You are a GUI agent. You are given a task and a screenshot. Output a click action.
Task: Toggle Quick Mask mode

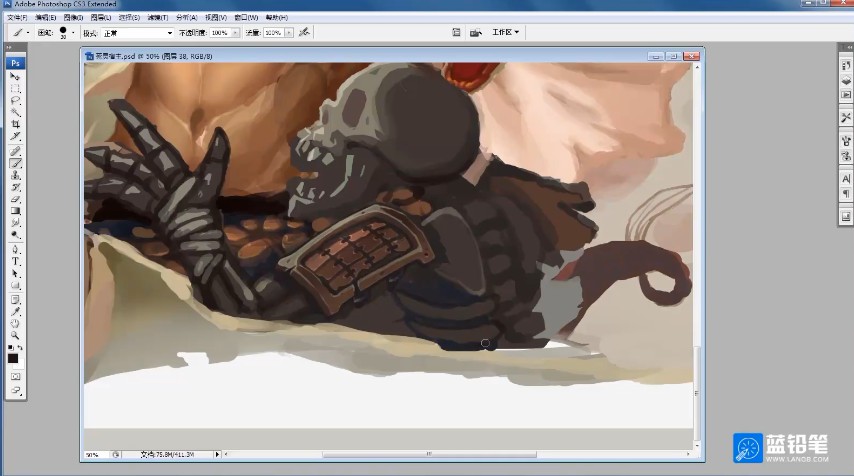click(x=15, y=376)
